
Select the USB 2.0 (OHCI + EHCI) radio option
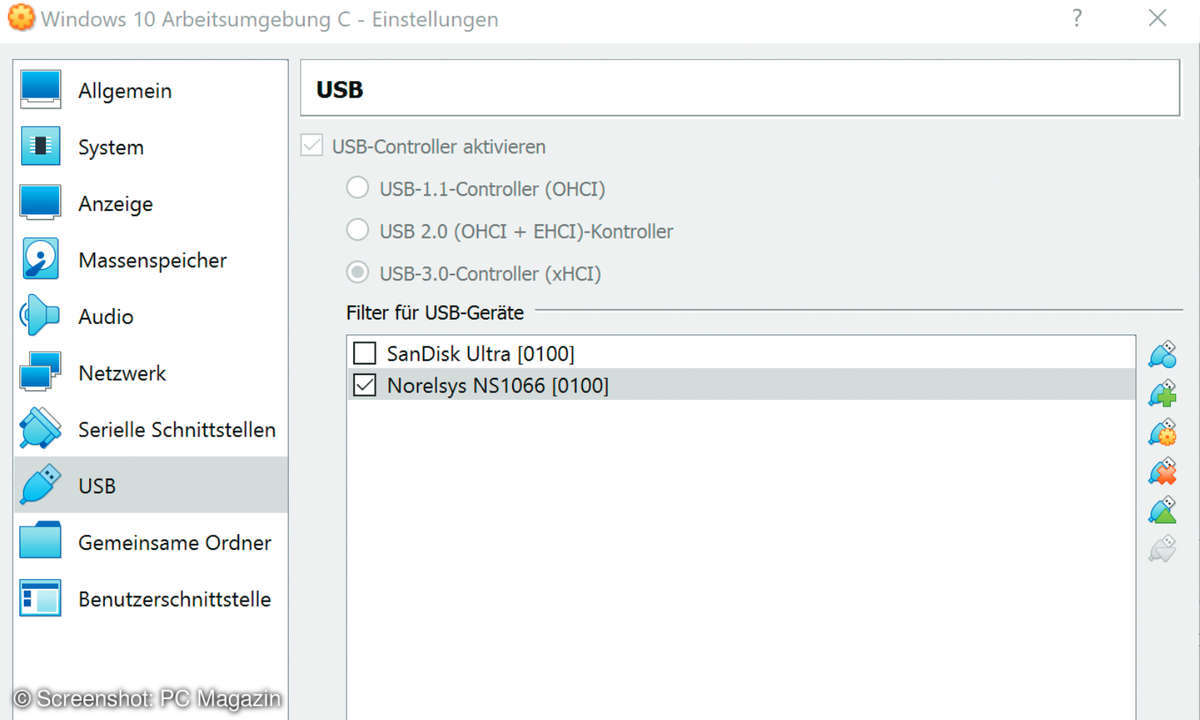(x=357, y=230)
